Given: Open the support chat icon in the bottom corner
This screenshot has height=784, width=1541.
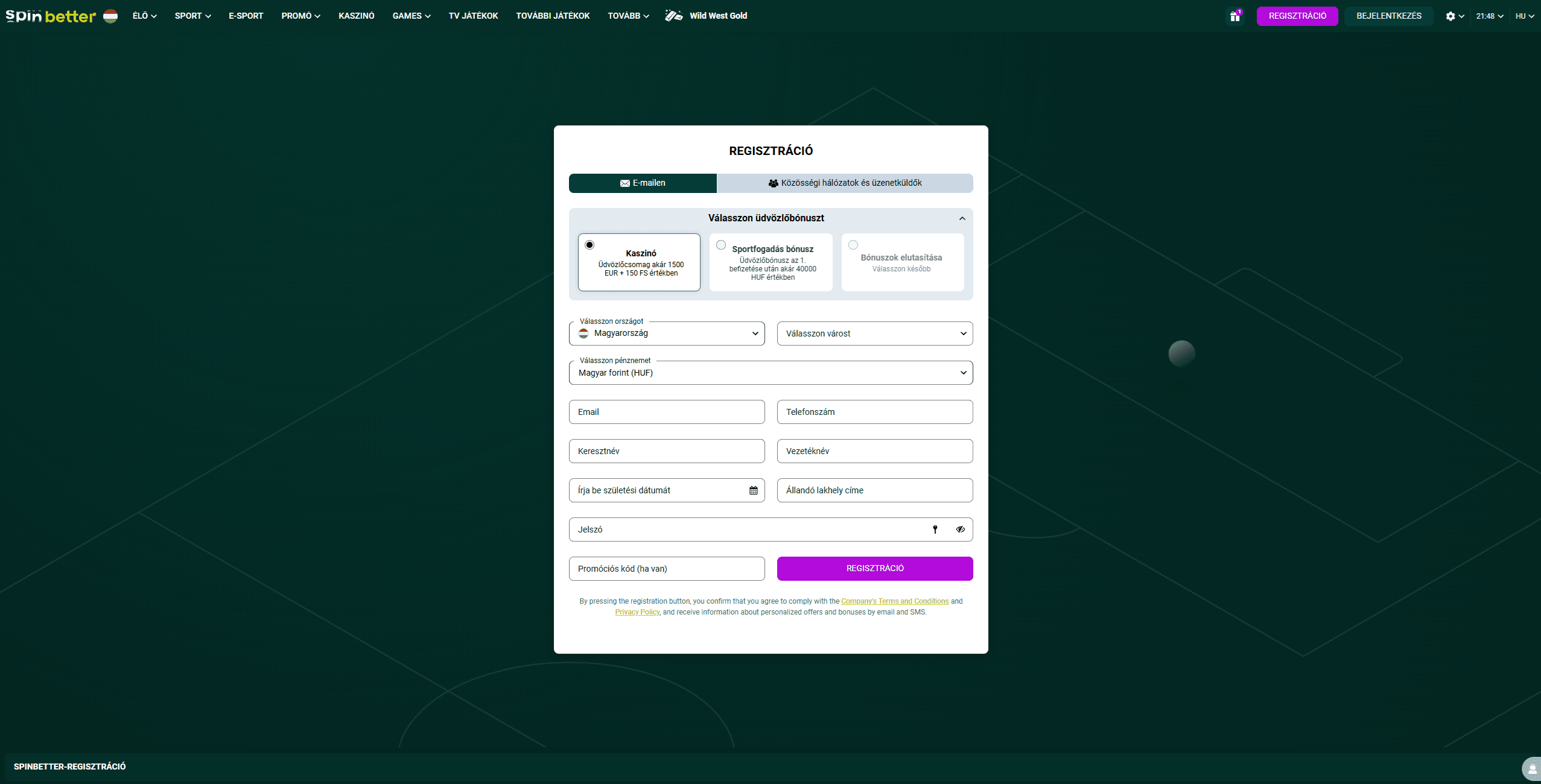Looking at the screenshot, I should coord(1532,769).
